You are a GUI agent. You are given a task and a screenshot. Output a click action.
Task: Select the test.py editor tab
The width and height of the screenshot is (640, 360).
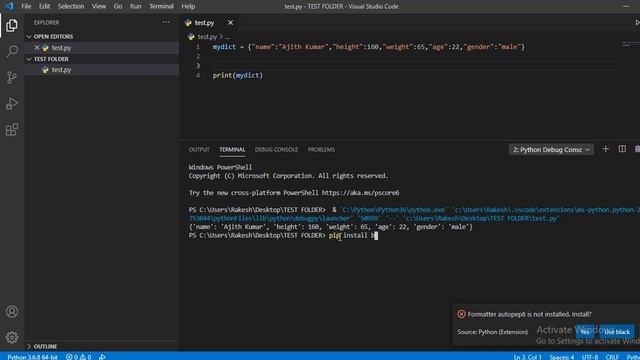pyautogui.click(x=204, y=23)
